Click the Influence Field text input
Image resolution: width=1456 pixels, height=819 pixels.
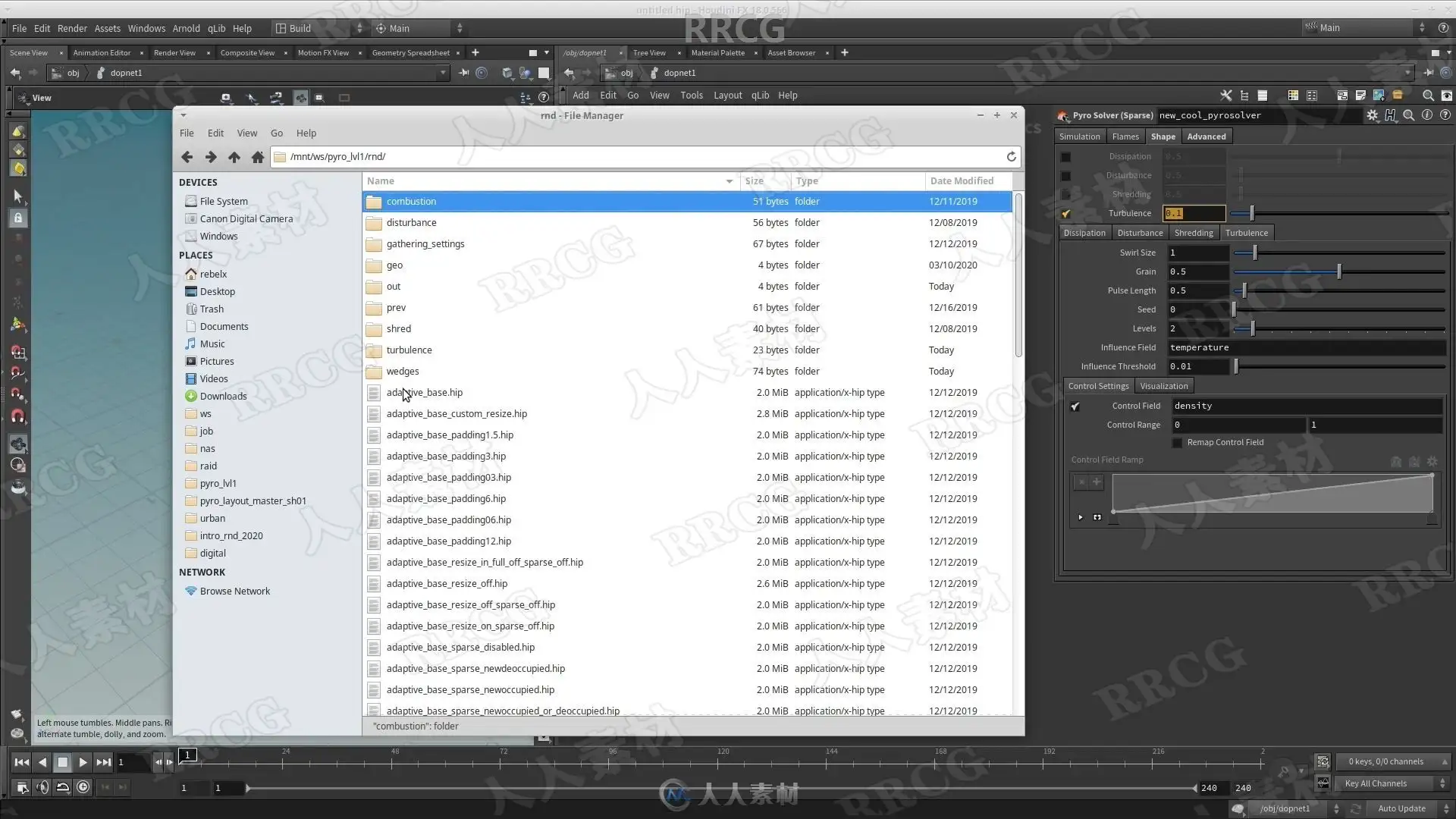tap(1306, 347)
